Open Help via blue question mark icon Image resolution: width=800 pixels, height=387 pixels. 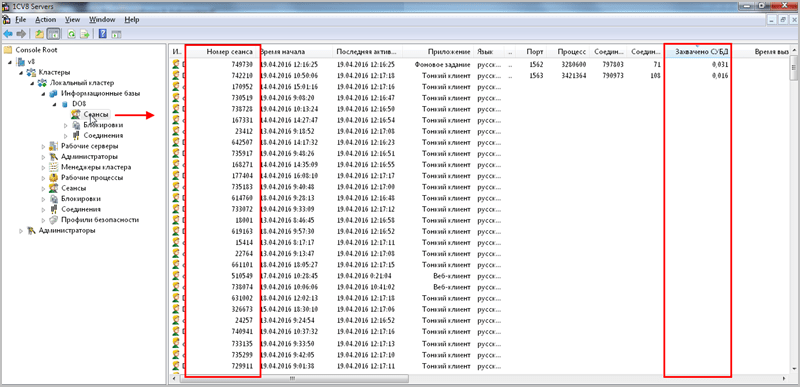pyautogui.click(x=103, y=34)
